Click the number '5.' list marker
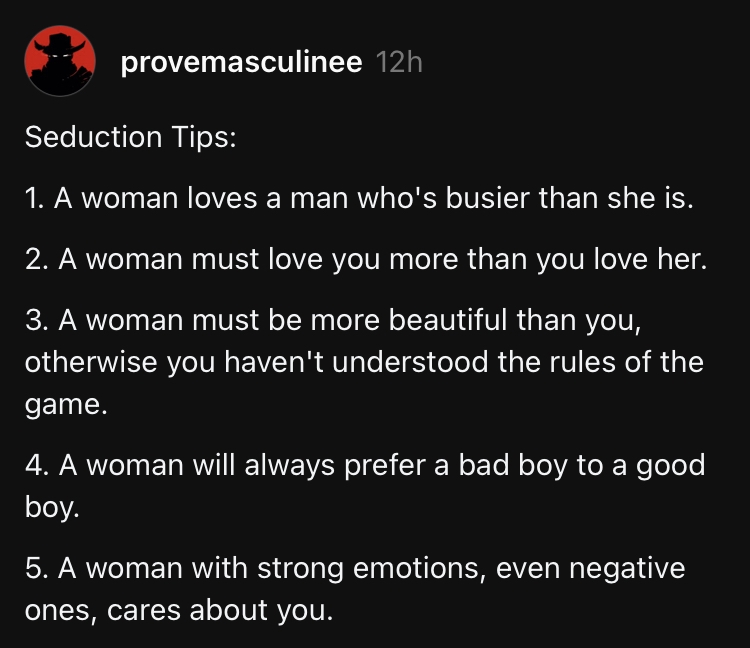This screenshot has width=750, height=648. coord(37,569)
